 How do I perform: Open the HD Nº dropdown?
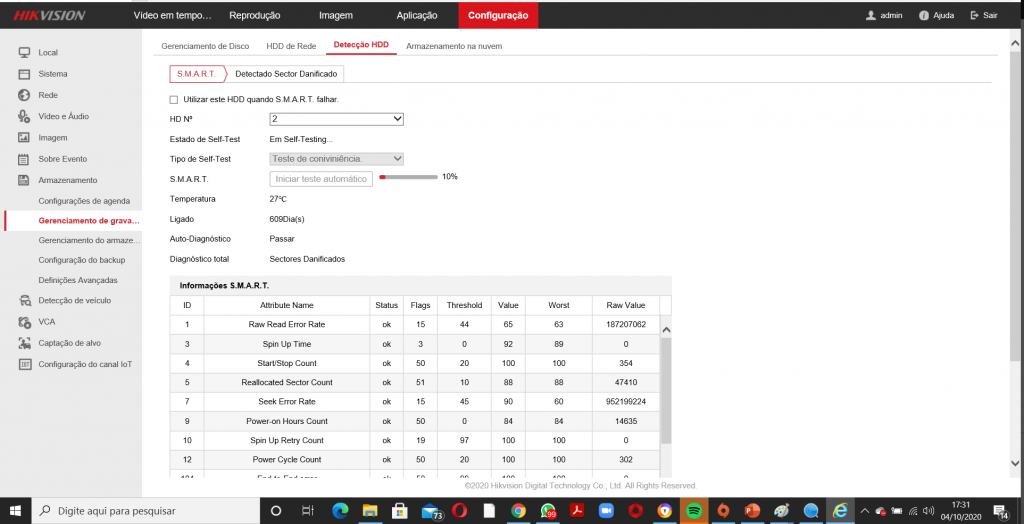point(336,120)
